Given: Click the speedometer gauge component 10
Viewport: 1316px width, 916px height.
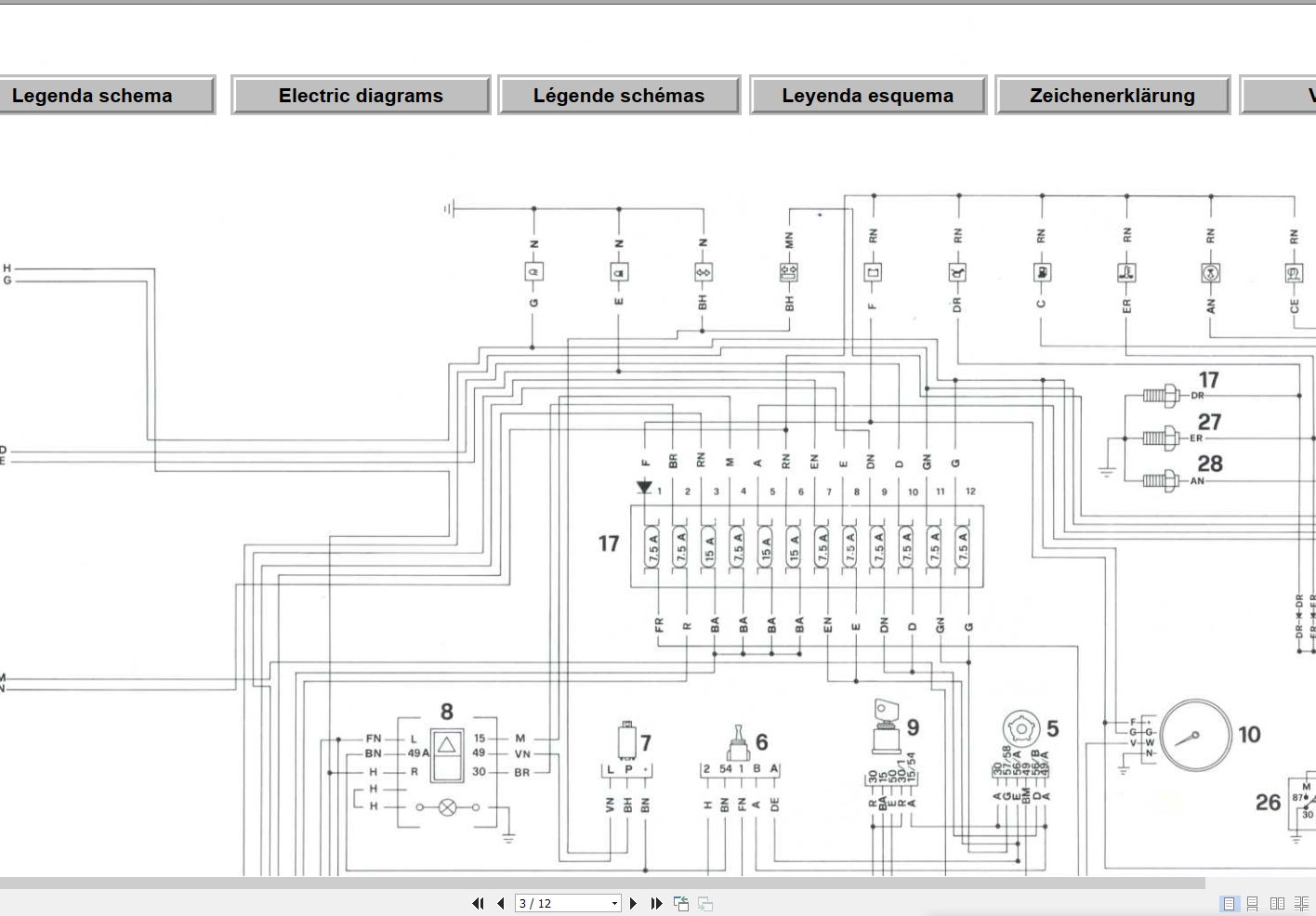Looking at the screenshot, I should pyautogui.click(x=1196, y=736).
